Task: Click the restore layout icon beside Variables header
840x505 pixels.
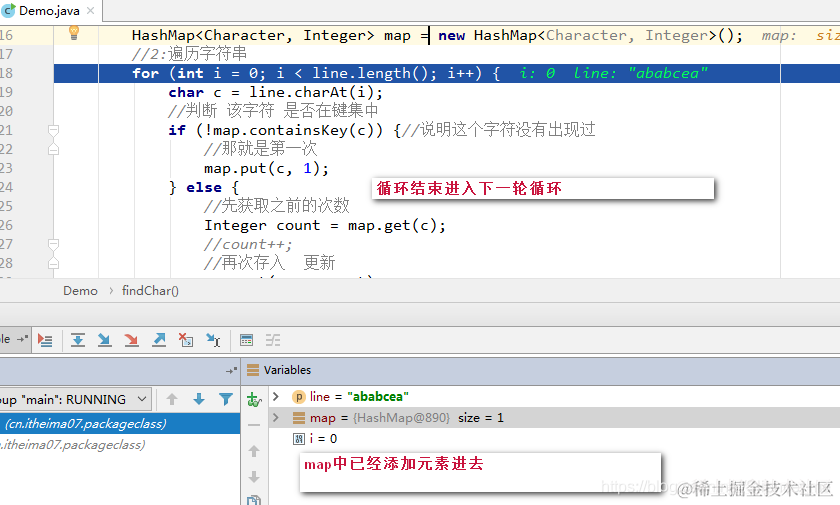Action: [x=231, y=370]
